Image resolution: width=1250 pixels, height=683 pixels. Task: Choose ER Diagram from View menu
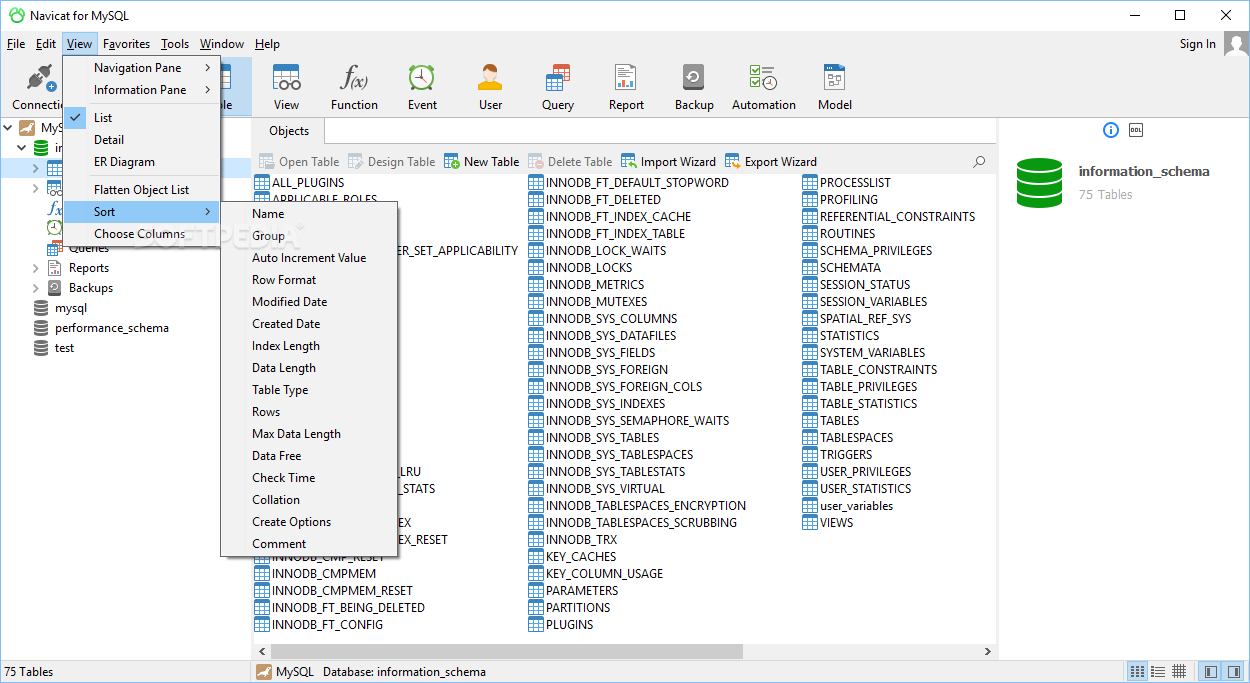pos(141,162)
